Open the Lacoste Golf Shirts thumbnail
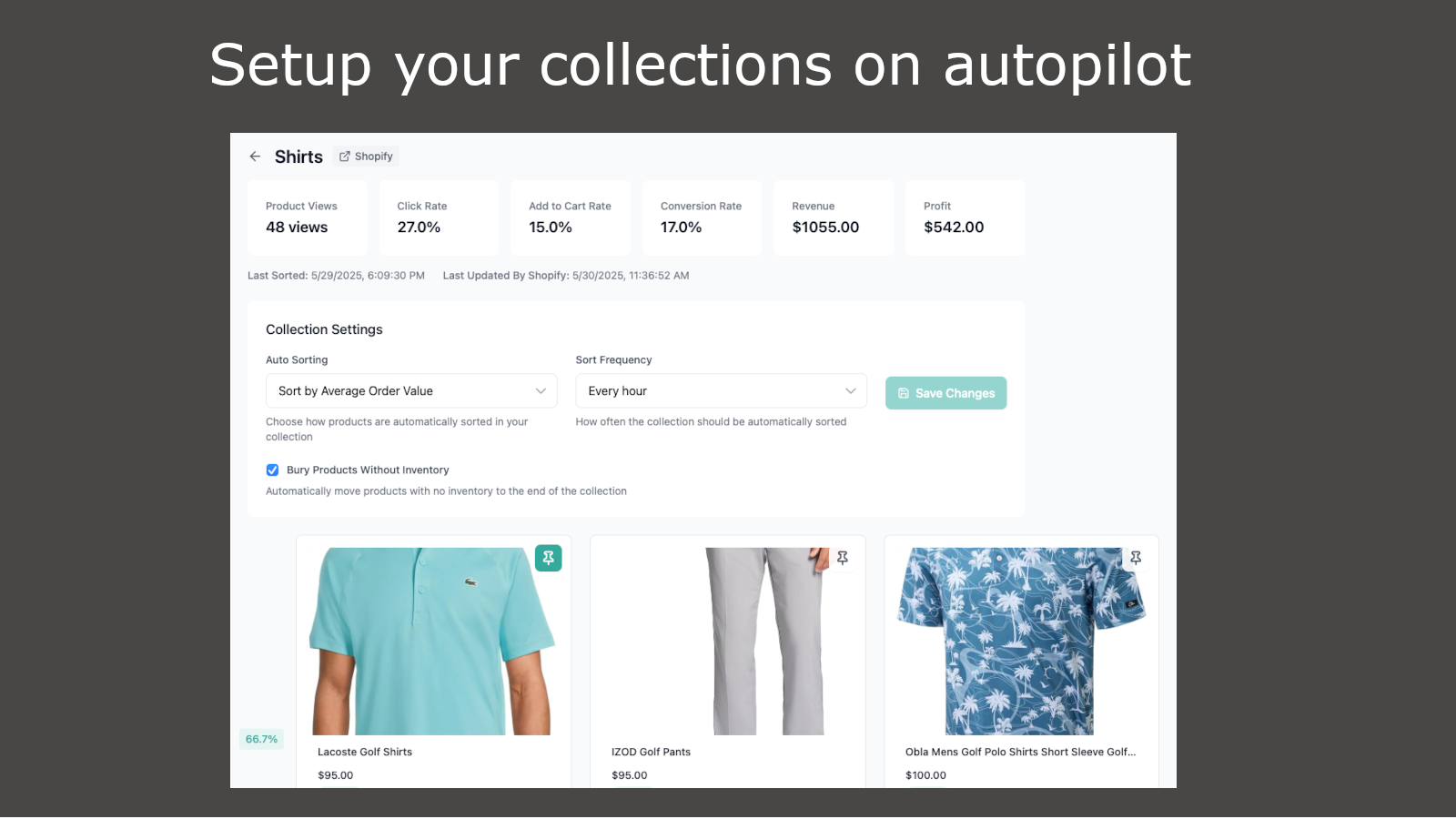1456x819 pixels. pos(433,642)
